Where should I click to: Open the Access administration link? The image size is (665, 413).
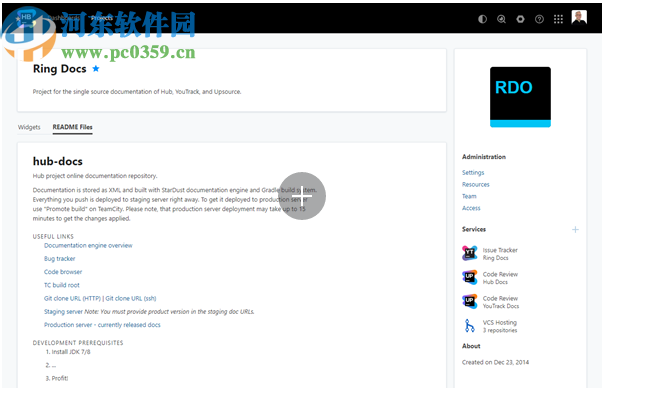(471, 208)
